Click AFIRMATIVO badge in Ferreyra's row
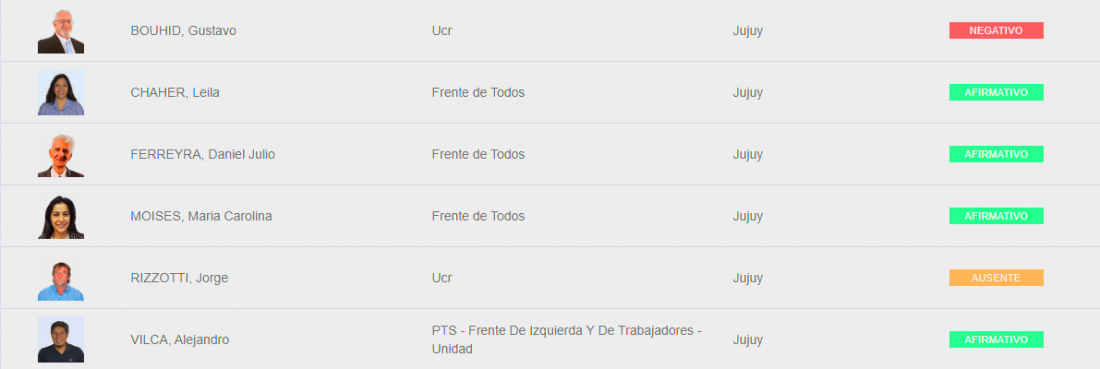The image size is (1100, 369). [x=996, y=154]
